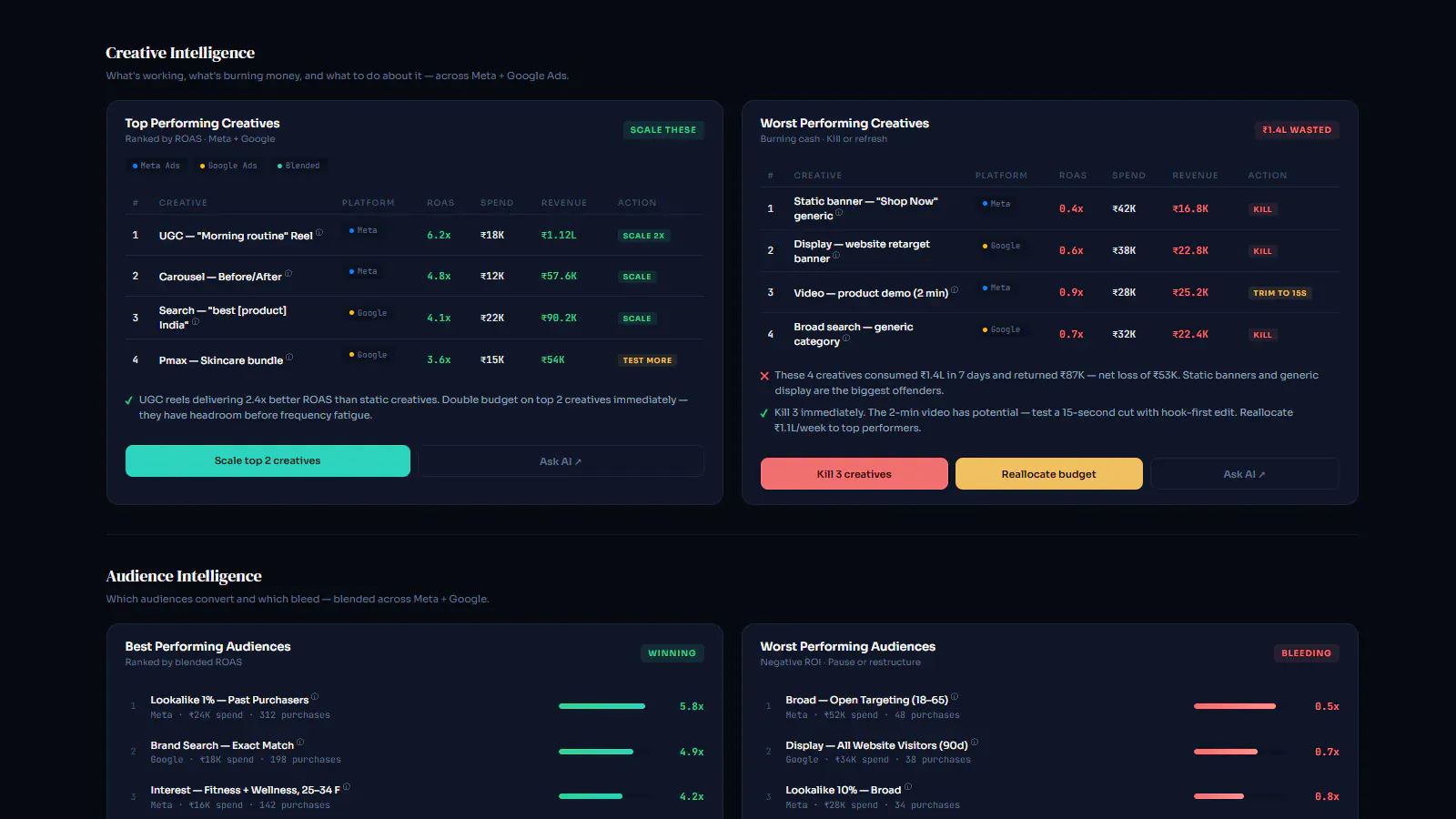1456x819 pixels.
Task: Click Reallocate budget button
Action: (1048, 474)
